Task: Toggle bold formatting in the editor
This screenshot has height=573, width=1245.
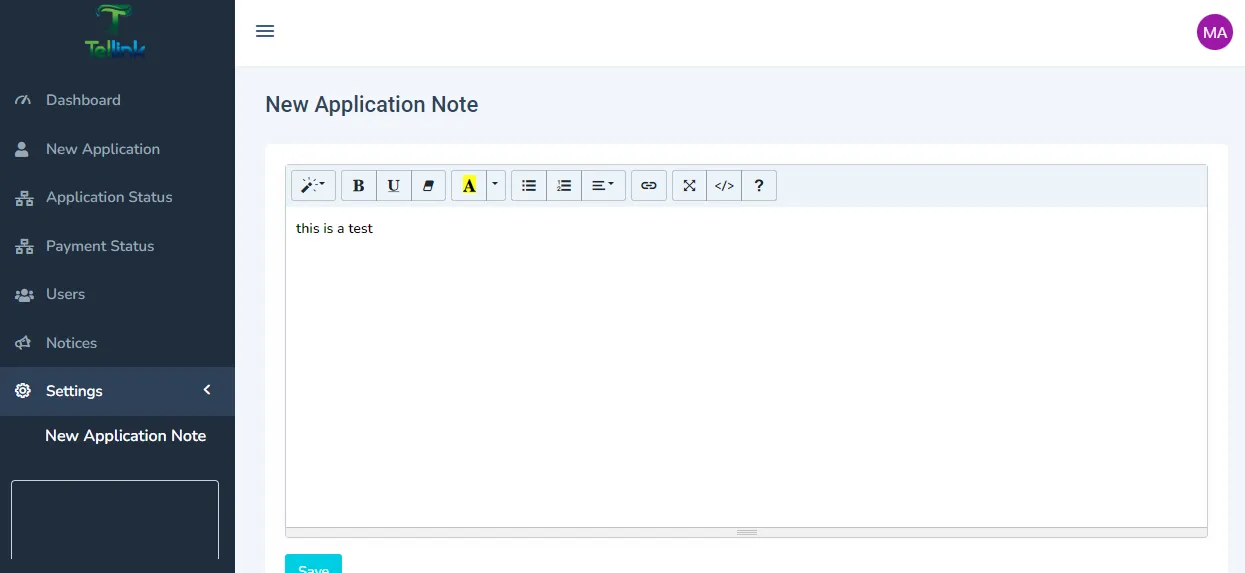Action: click(x=359, y=186)
